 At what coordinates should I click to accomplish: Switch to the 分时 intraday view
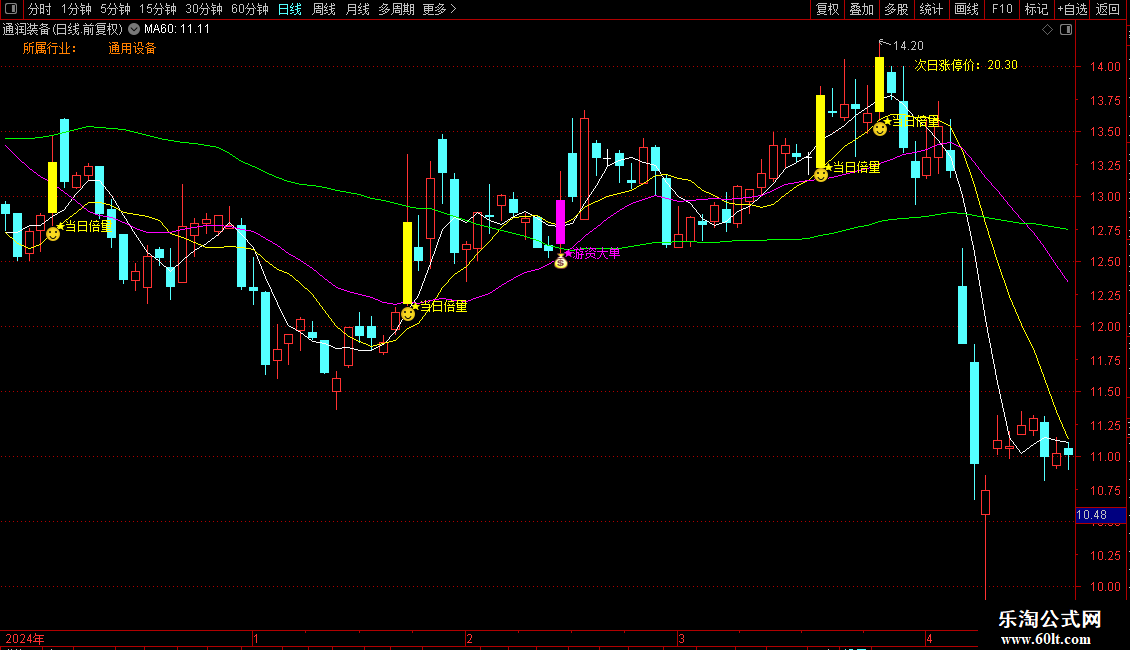coord(40,9)
